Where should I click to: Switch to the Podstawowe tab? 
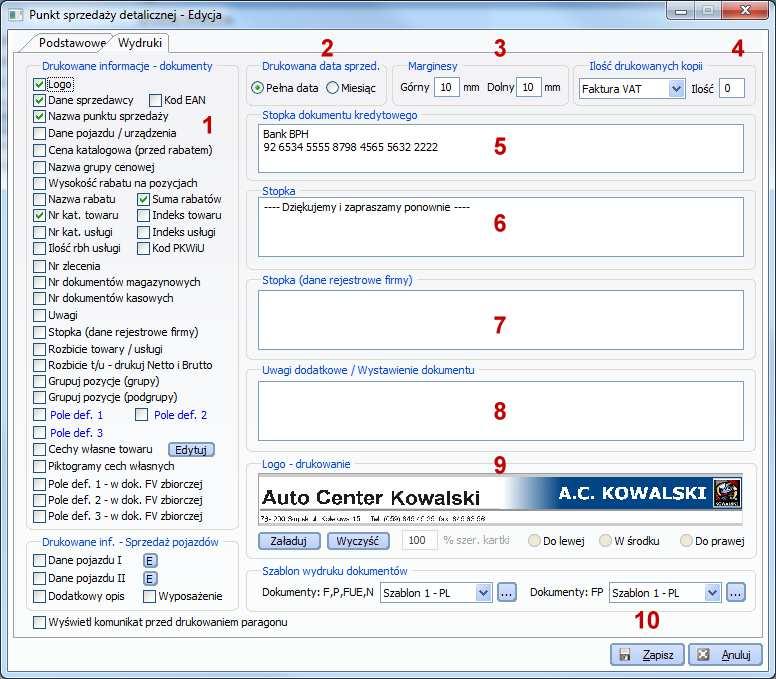tap(72, 43)
